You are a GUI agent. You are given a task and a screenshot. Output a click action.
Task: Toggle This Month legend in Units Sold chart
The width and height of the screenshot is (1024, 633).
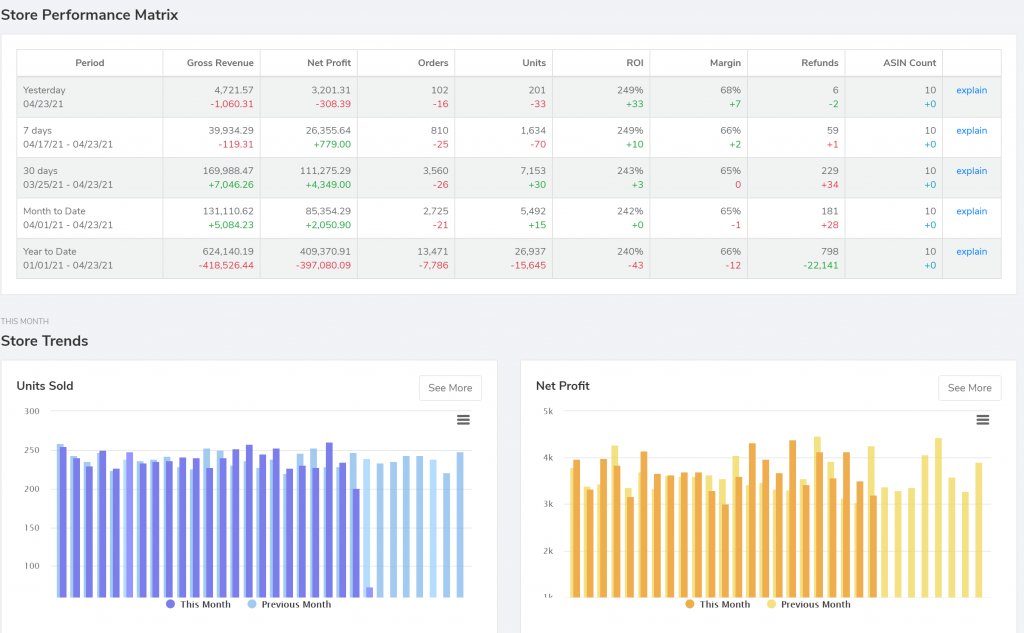click(x=198, y=604)
